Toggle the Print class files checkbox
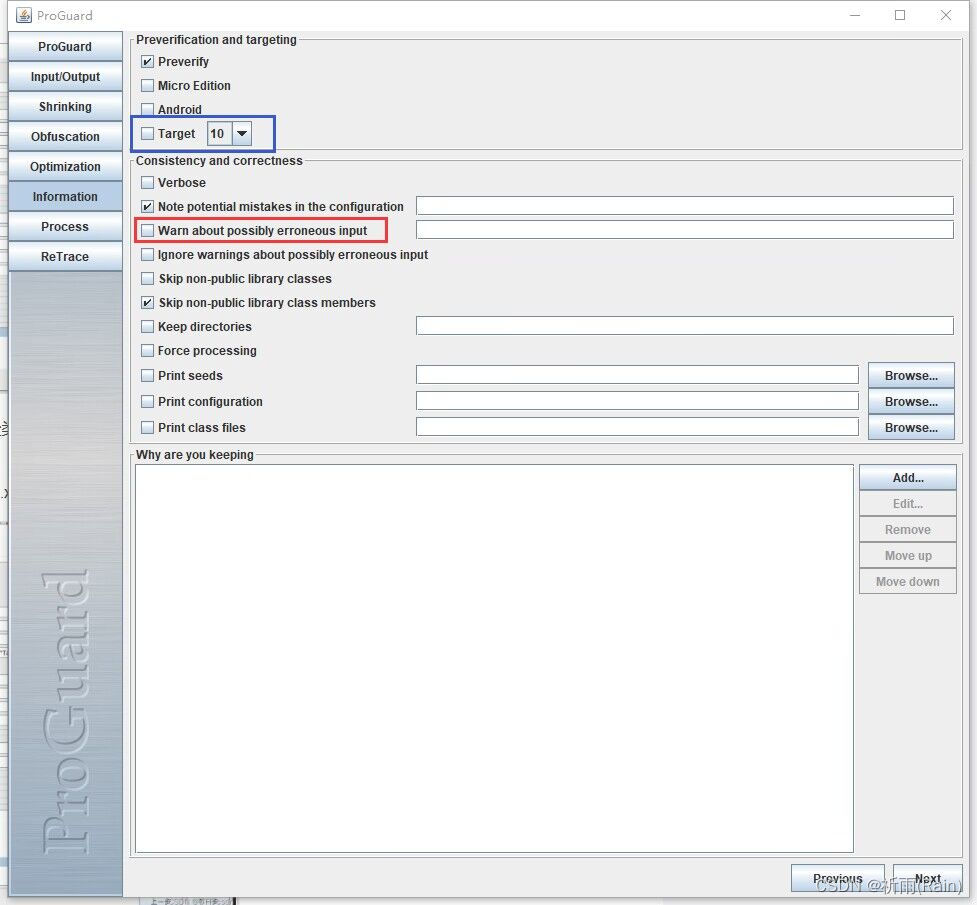 (x=148, y=428)
